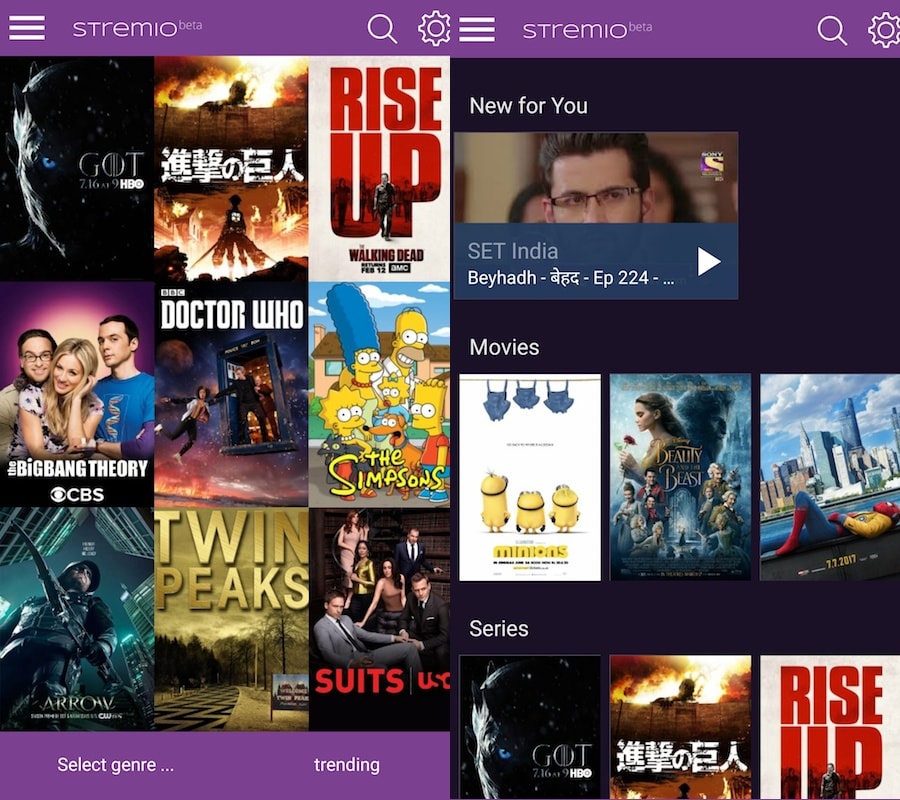900x800 pixels.
Task: Play the SET India Beyhadh episode
Action: (709, 262)
